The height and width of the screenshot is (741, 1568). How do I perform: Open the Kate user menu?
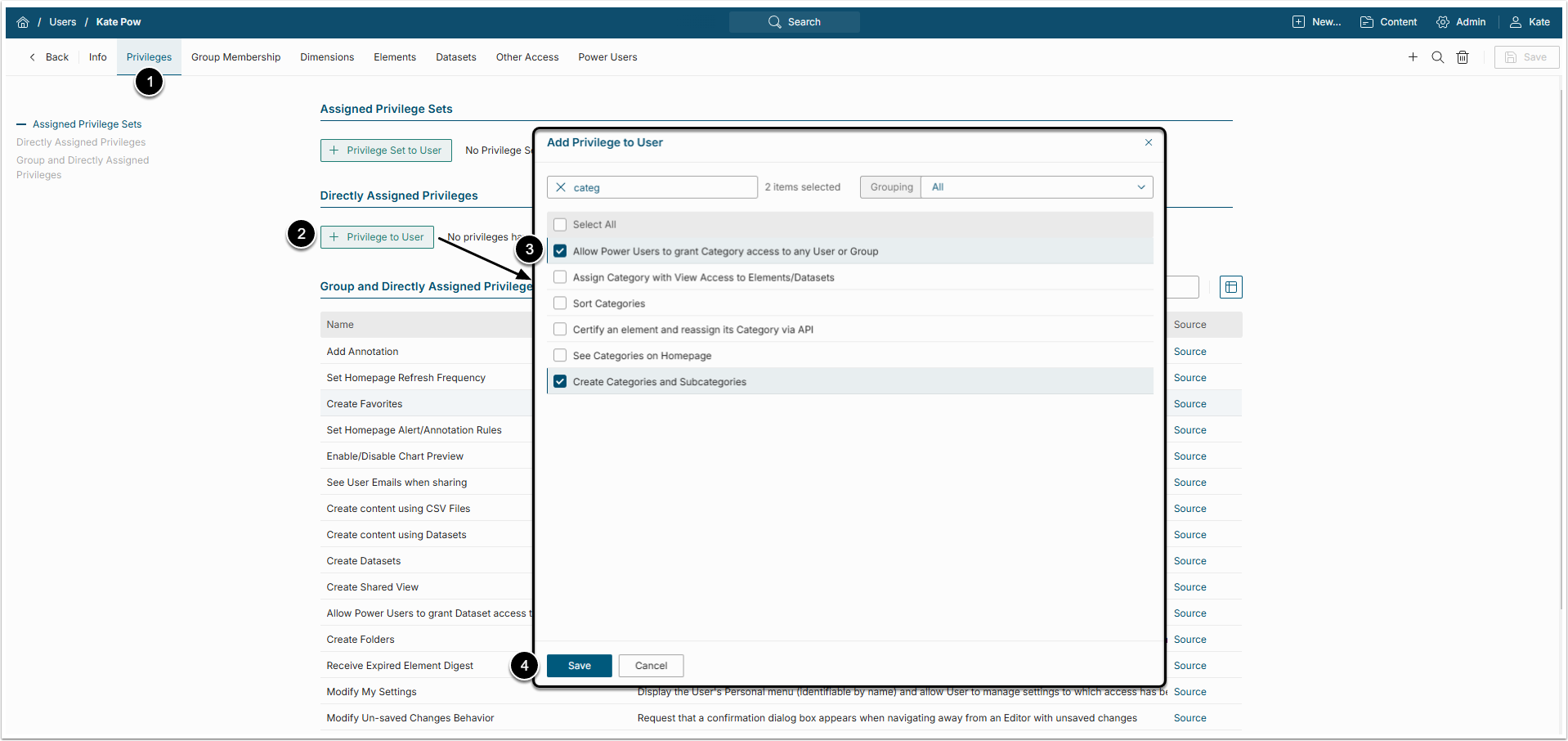[x=1530, y=22]
